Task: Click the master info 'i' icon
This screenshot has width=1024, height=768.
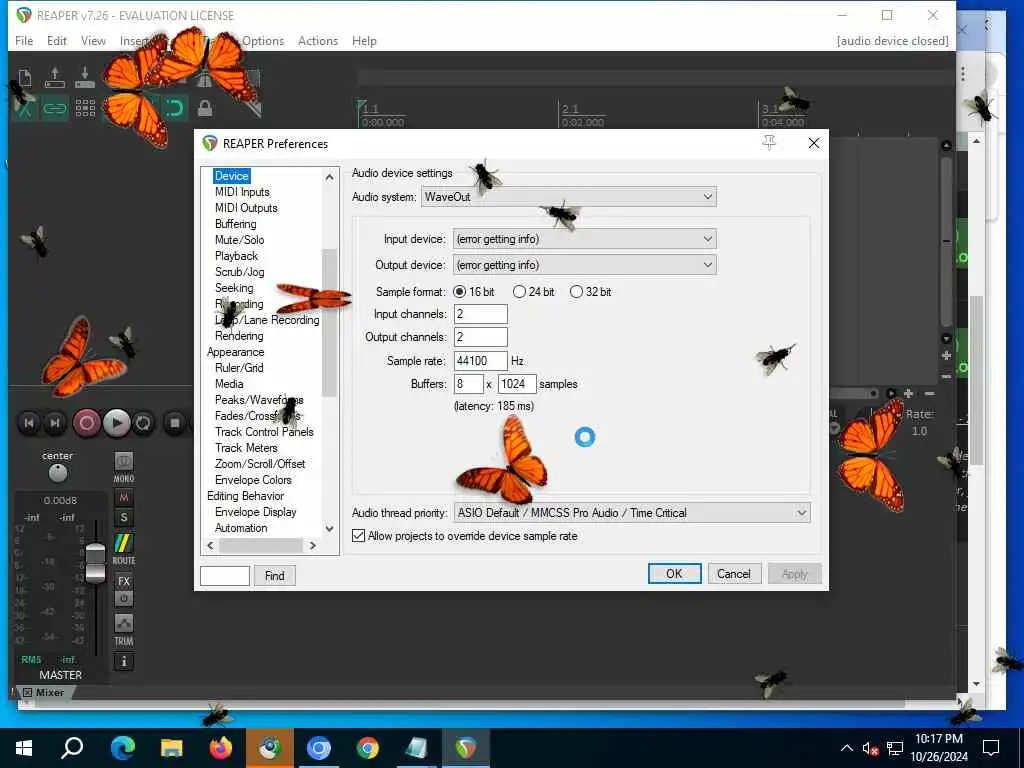Action: tap(123, 662)
